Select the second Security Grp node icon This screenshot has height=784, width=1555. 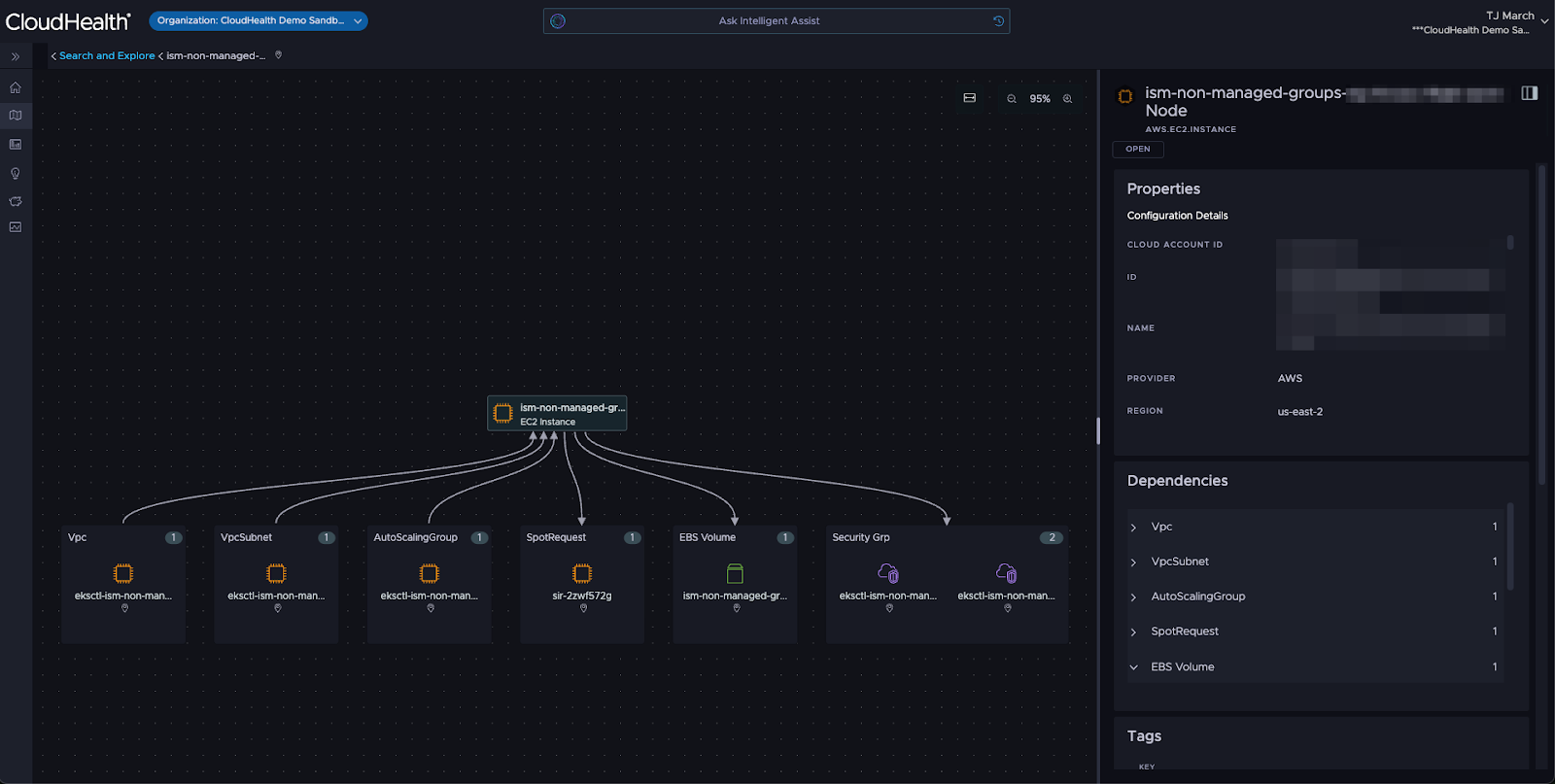[1007, 573]
